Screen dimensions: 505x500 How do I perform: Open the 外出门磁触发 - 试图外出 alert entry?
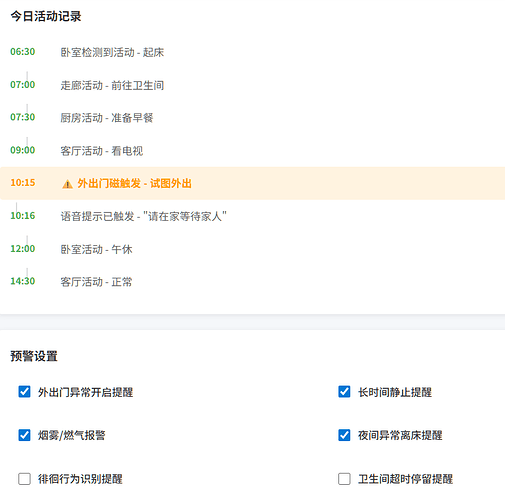(x=134, y=183)
